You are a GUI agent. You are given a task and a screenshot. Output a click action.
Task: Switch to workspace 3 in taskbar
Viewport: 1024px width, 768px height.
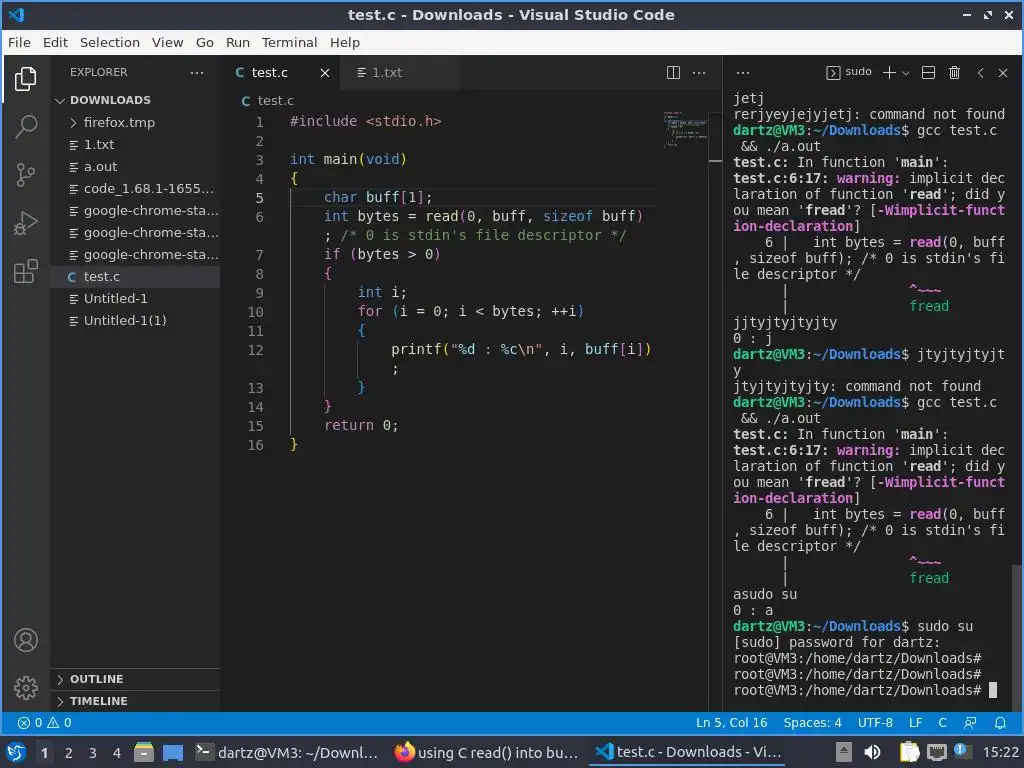93,753
